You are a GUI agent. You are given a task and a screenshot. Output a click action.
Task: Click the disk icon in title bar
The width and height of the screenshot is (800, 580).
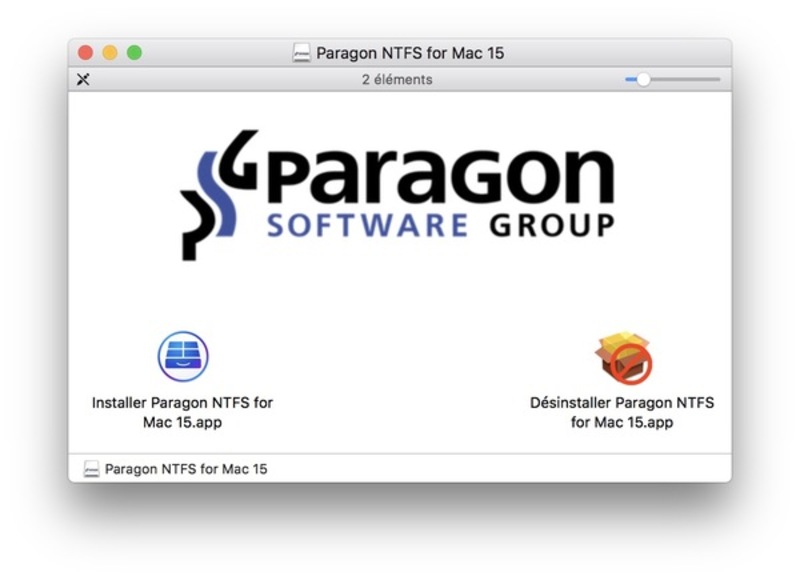click(x=301, y=53)
